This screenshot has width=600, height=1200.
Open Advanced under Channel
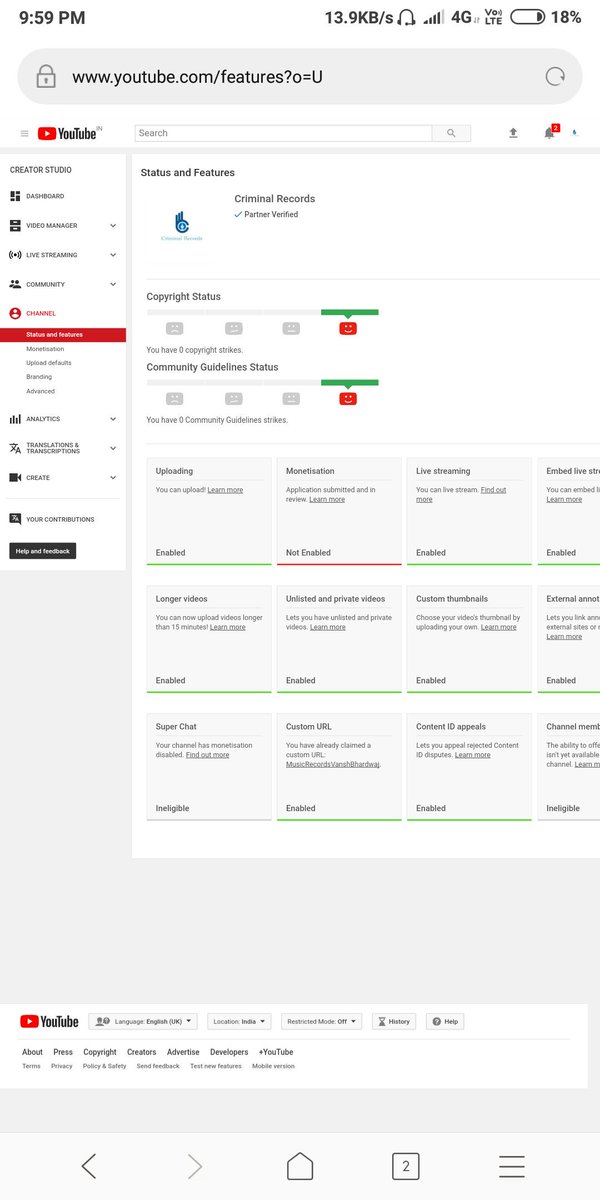coord(41,391)
